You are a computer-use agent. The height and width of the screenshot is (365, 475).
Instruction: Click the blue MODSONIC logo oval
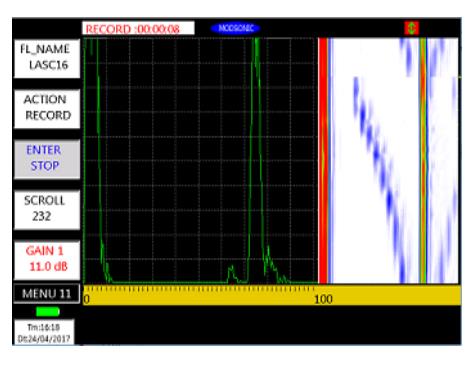pyautogui.click(x=235, y=28)
